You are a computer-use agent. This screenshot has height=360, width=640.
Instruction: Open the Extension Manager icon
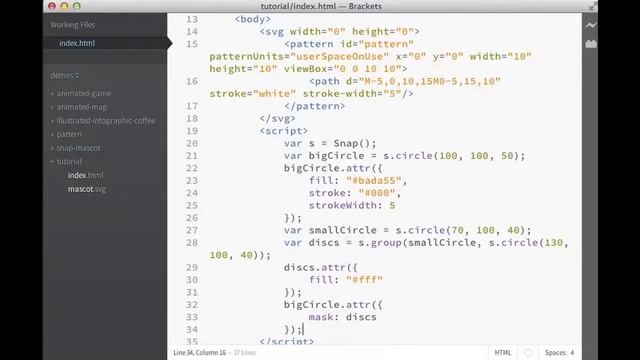[x=591, y=44]
